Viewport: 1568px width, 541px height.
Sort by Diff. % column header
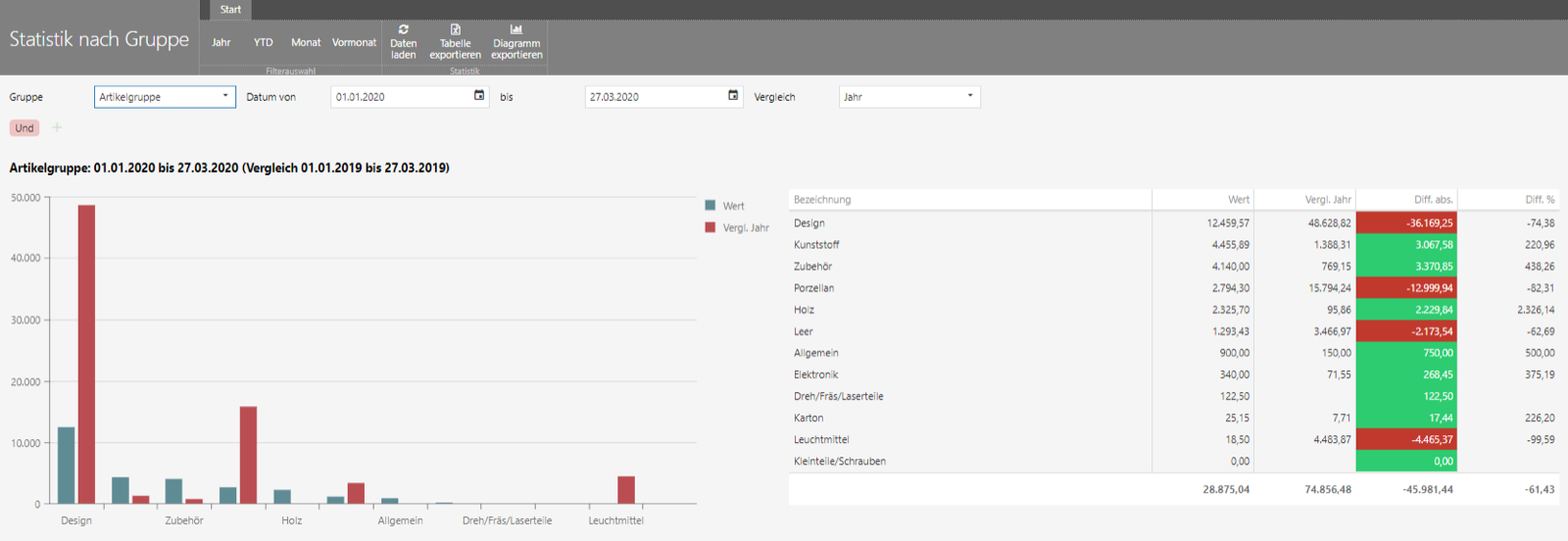tap(1508, 200)
